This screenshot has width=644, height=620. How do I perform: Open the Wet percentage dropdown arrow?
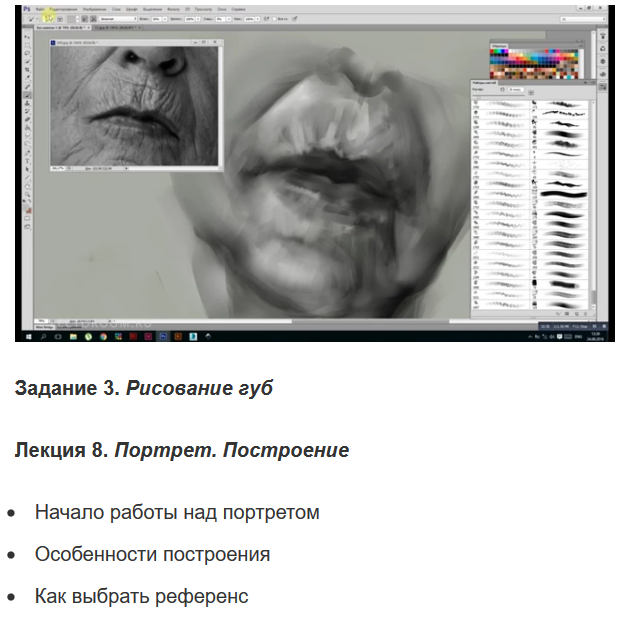(x=165, y=19)
